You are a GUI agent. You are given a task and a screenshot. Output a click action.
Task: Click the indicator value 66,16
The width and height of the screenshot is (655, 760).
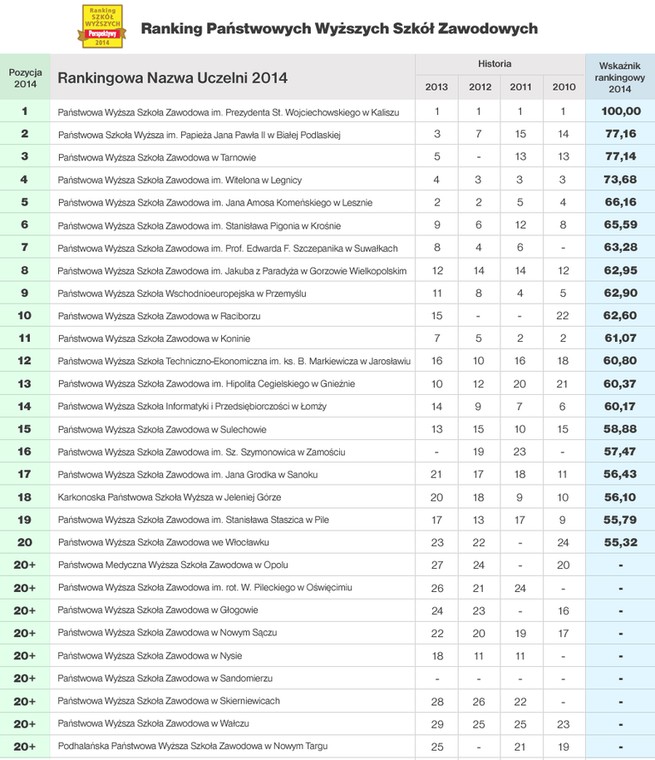[x=621, y=202]
